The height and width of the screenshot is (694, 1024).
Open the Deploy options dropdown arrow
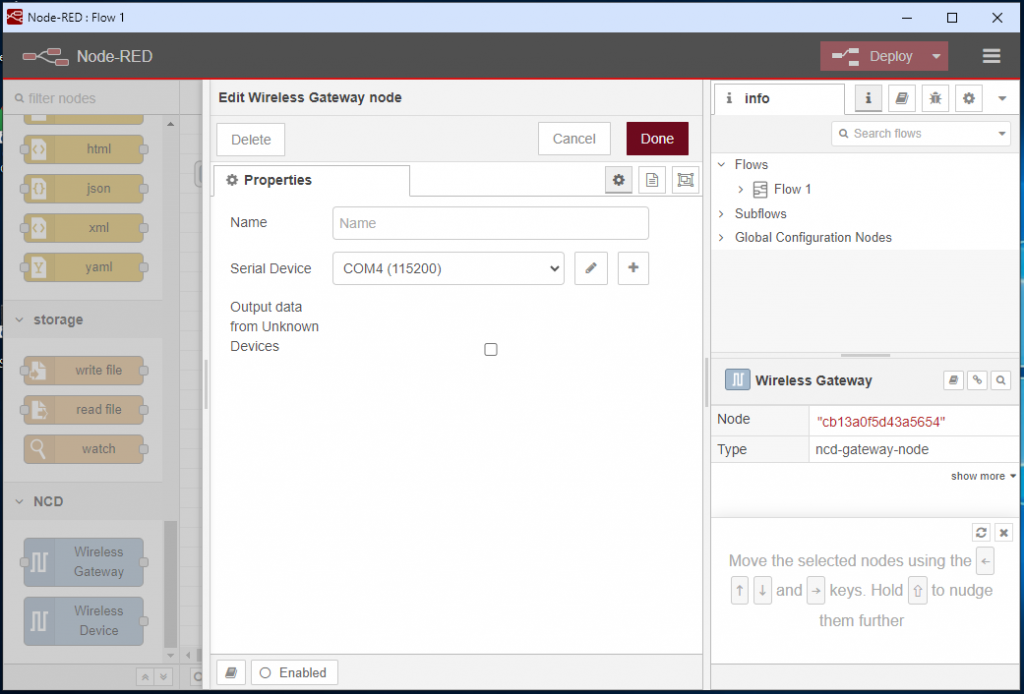pos(934,56)
